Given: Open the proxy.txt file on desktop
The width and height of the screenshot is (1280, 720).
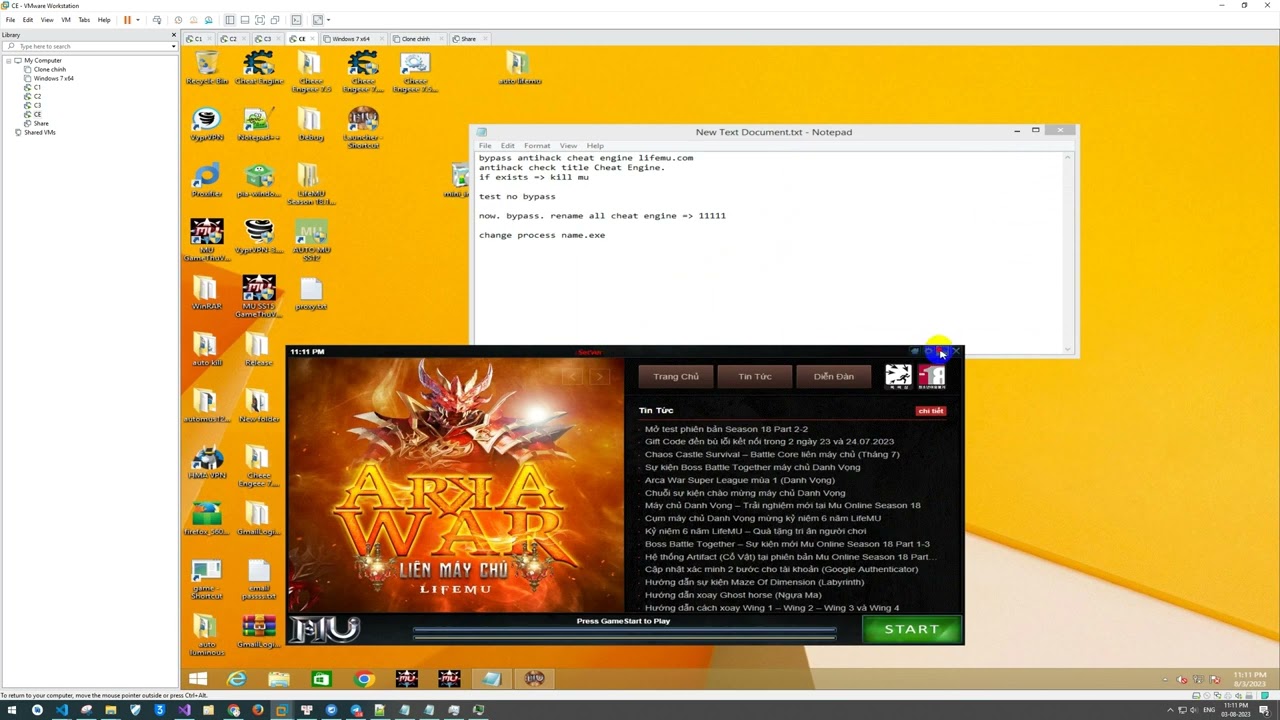Looking at the screenshot, I should tap(311, 293).
